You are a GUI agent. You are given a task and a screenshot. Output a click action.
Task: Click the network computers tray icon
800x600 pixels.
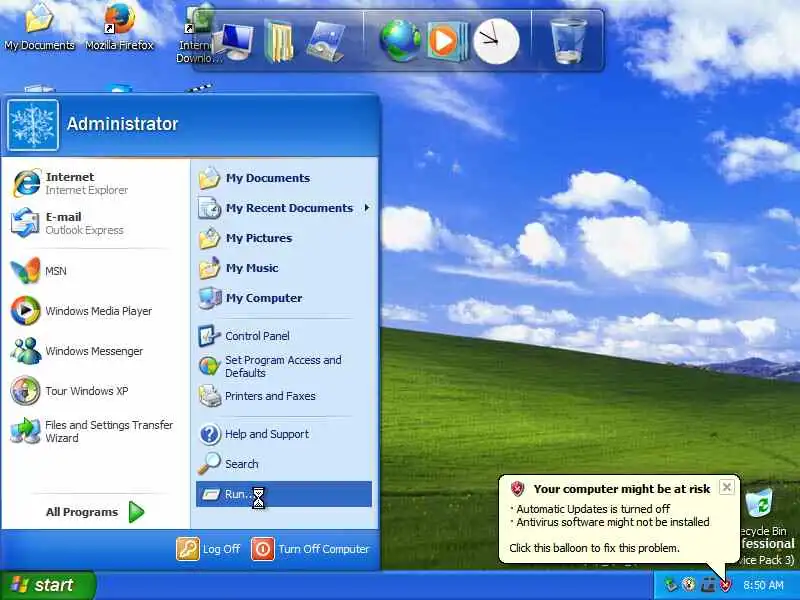pyautogui.click(x=708, y=585)
